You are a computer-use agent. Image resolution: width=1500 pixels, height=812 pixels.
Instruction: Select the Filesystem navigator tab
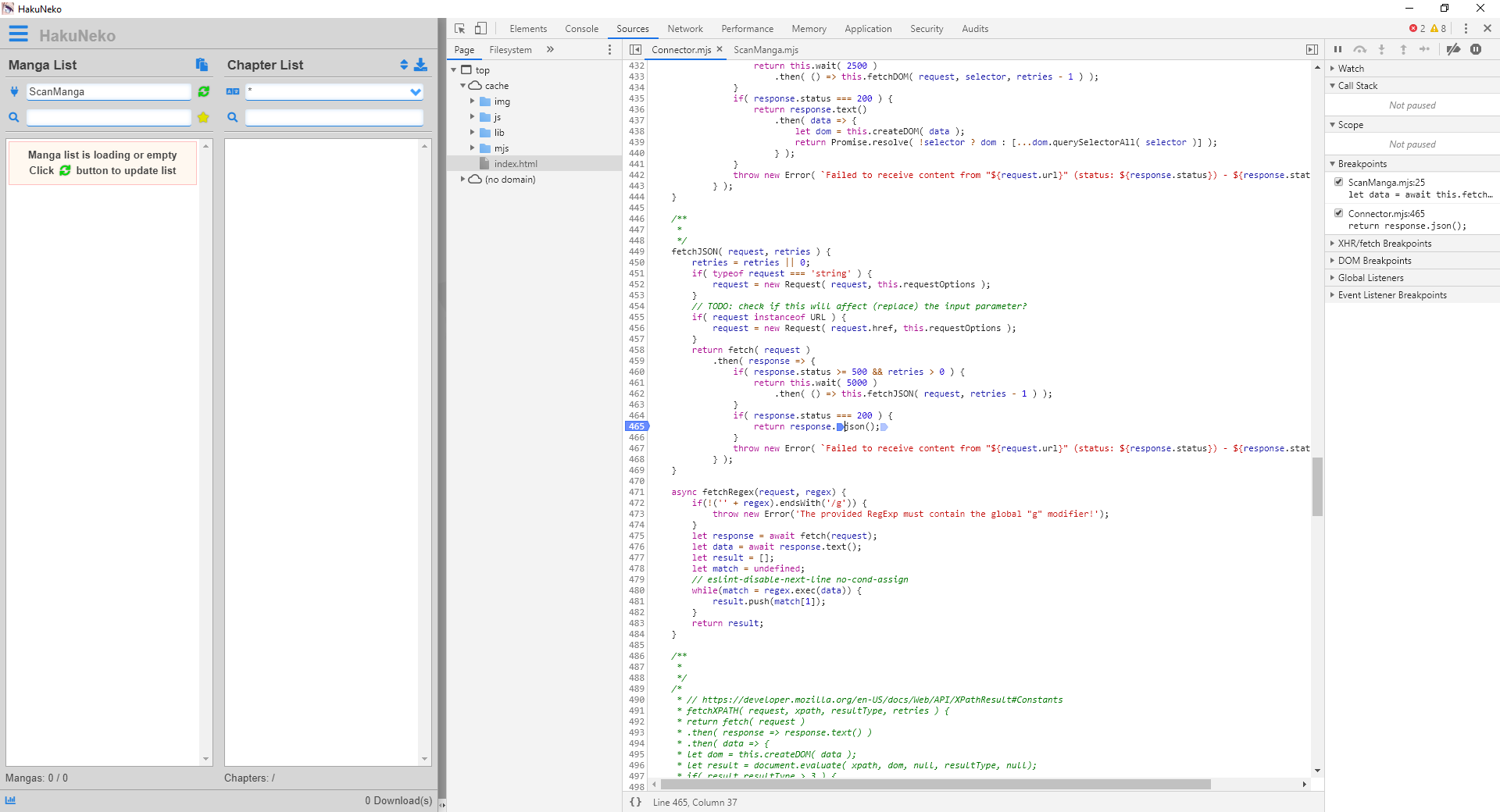click(510, 50)
